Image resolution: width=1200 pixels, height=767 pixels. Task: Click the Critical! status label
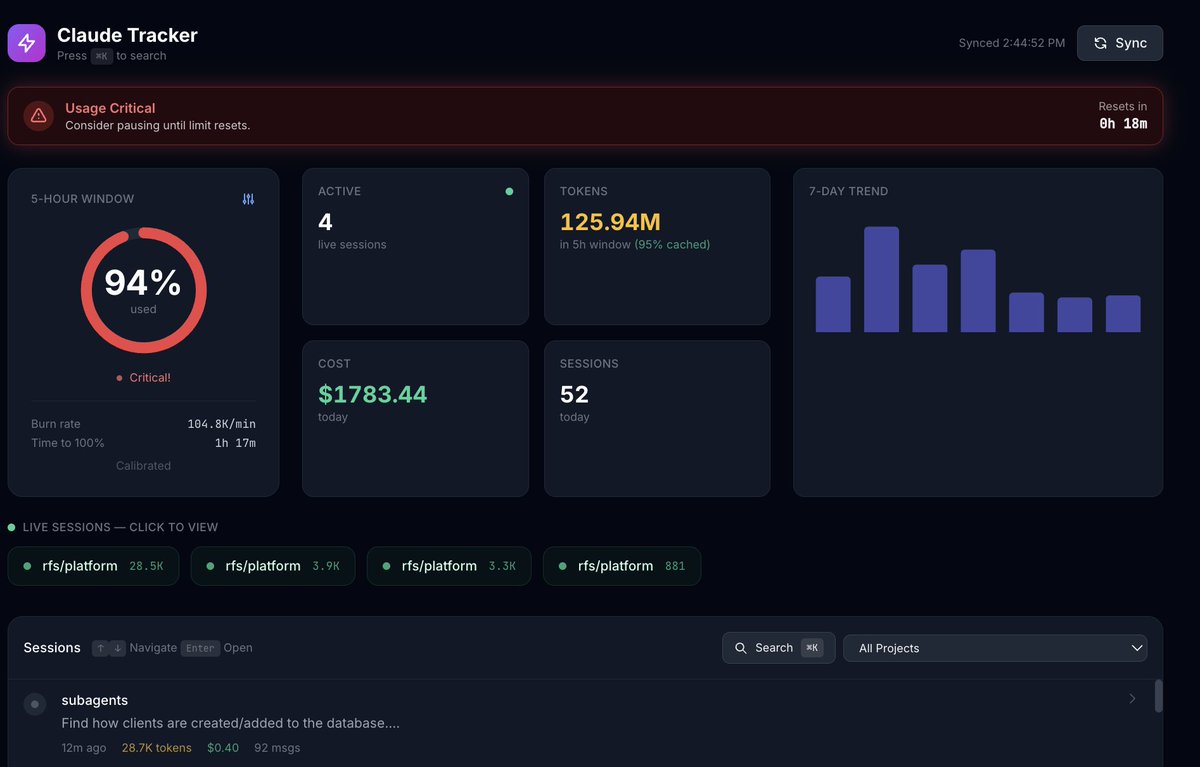click(150, 378)
